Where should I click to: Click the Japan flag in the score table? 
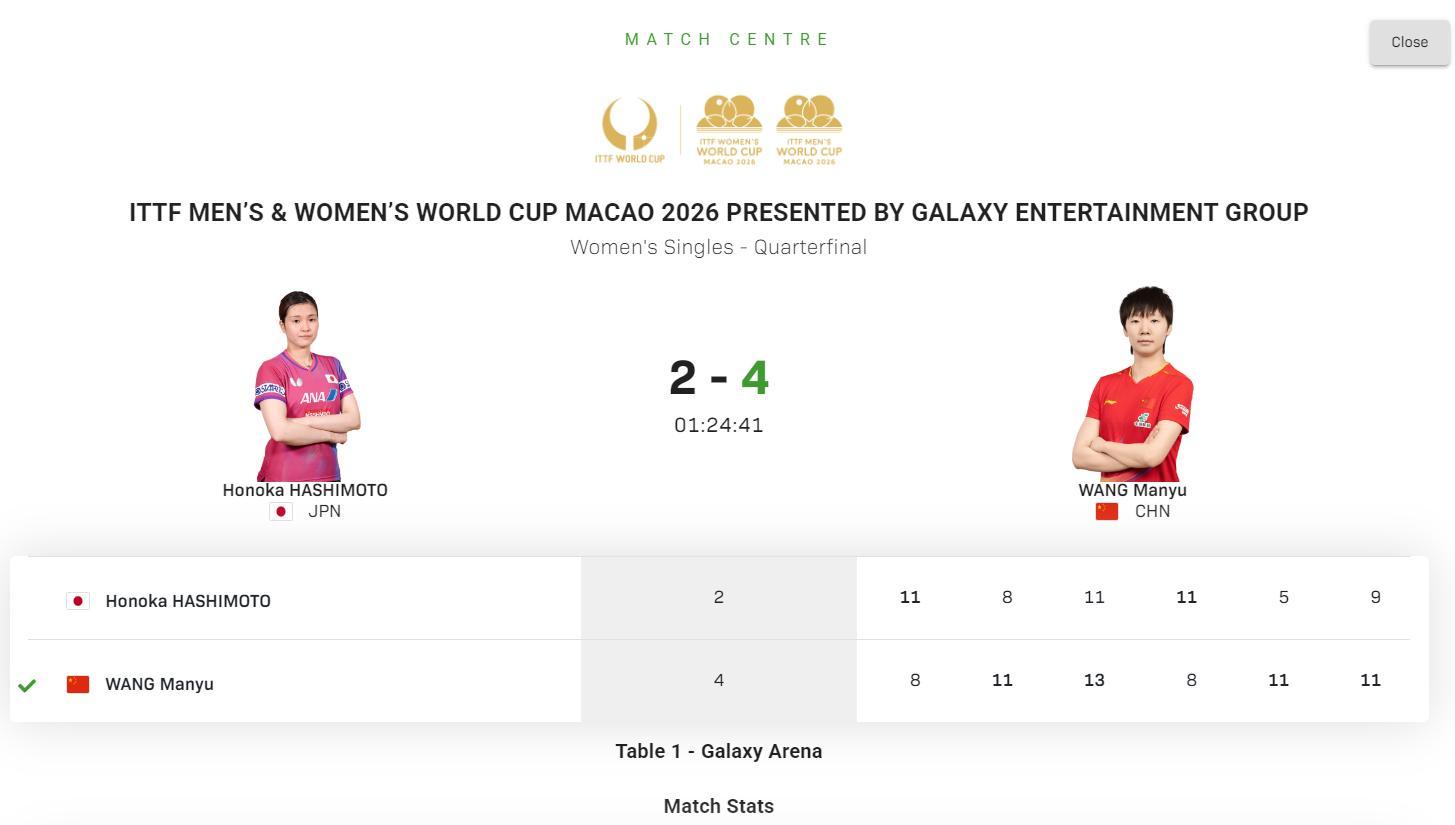(x=78, y=601)
